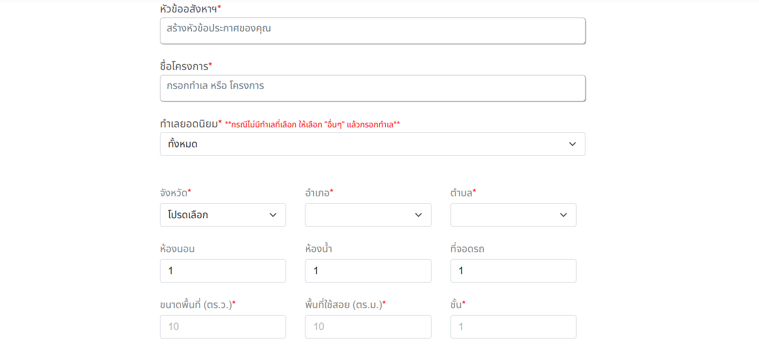The height and width of the screenshot is (361, 759).
Task: Click the ชั้น floor number field
Action: point(513,327)
